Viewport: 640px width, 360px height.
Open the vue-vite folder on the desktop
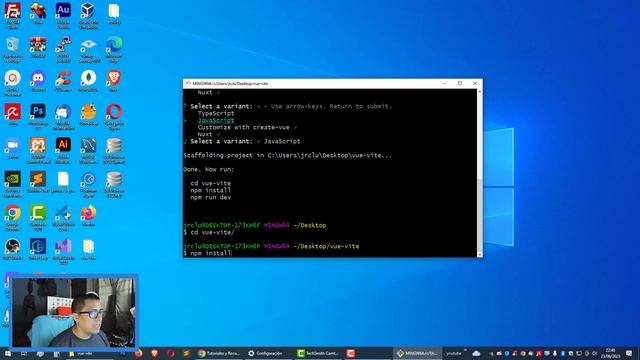(x=89, y=248)
